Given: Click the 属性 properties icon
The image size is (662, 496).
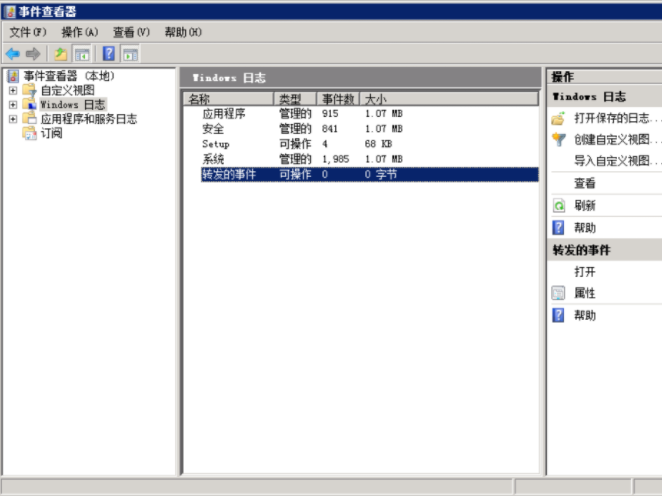Looking at the screenshot, I should coord(558,293).
